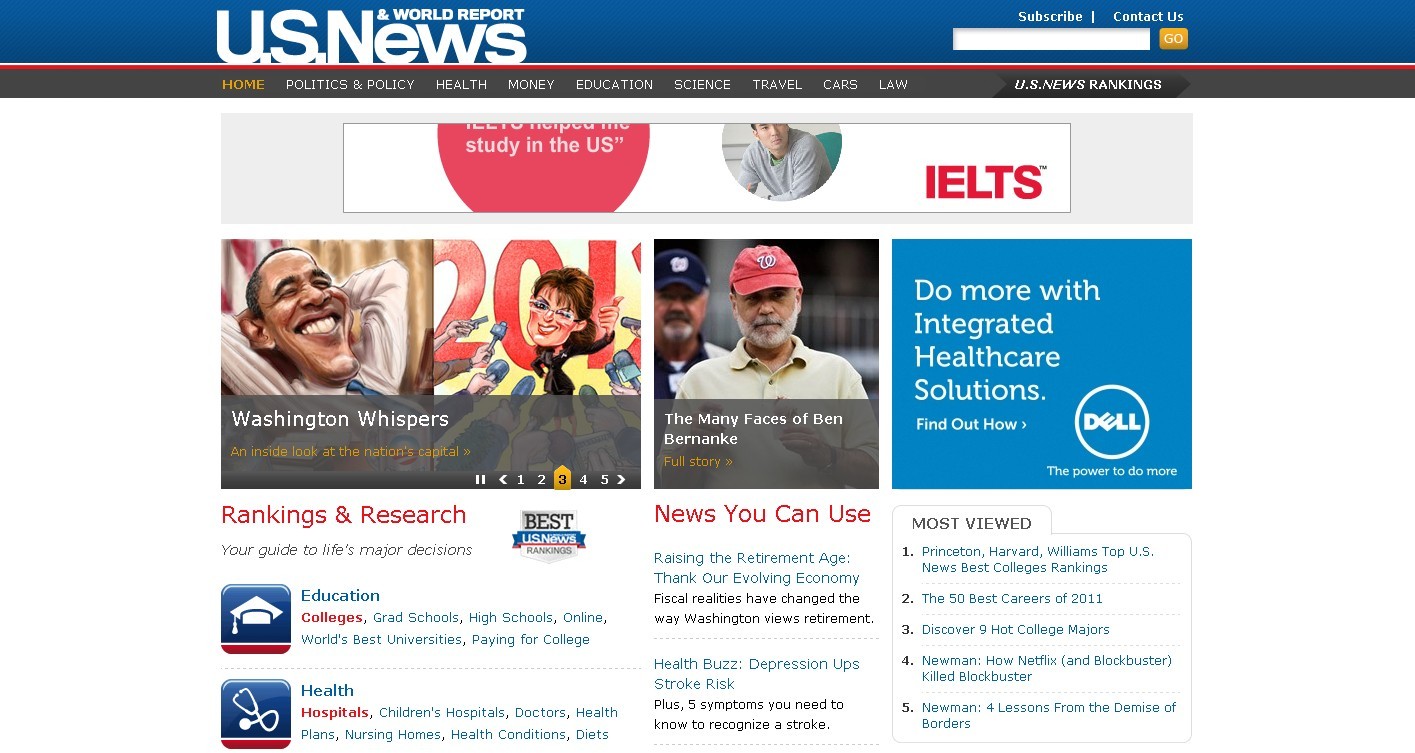The width and height of the screenshot is (1415, 753).
Task: Open Online education link
Action: [x=583, y=617]
